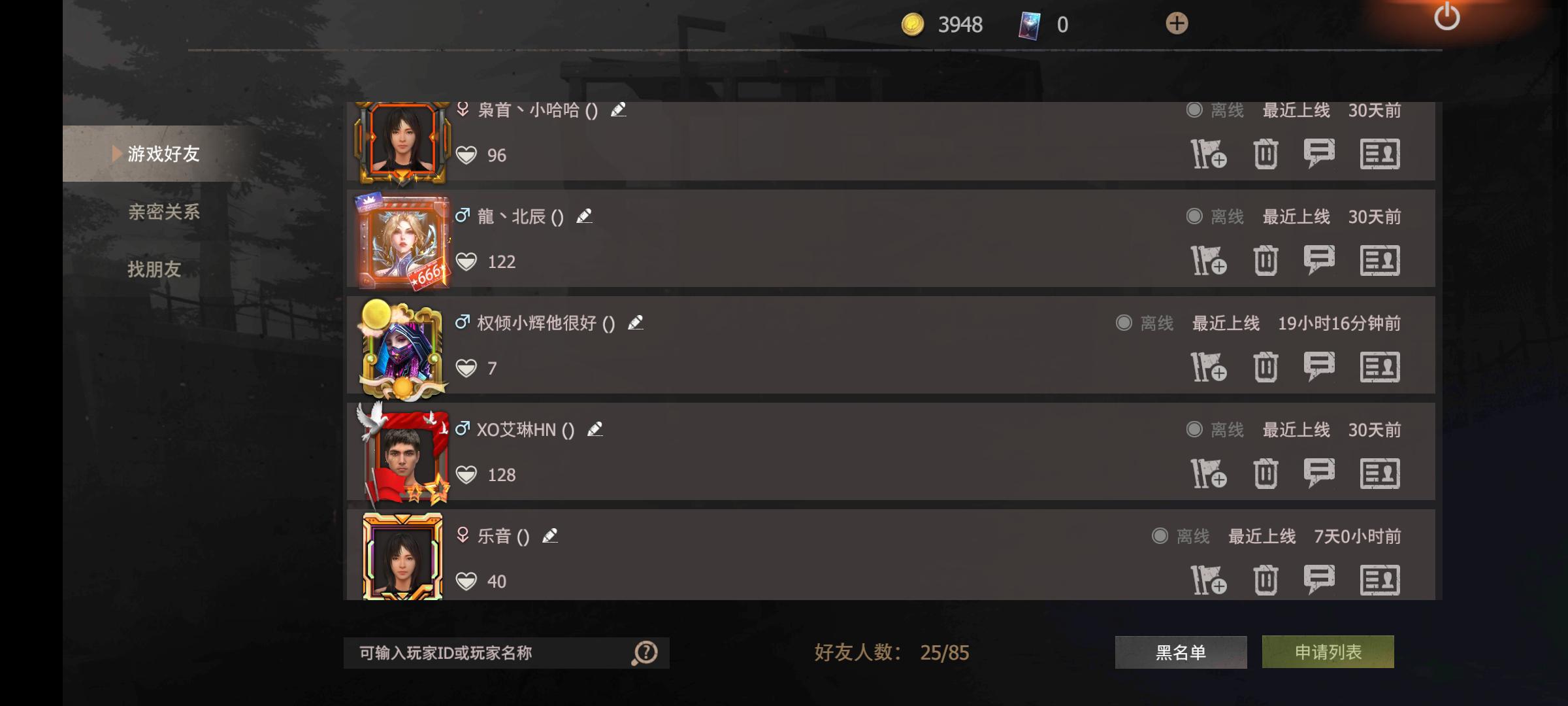The width and height of the screenshot is (1568, 706).
Task: Edit the remark name for 龍丶北辰
Action: pos(584,216)
